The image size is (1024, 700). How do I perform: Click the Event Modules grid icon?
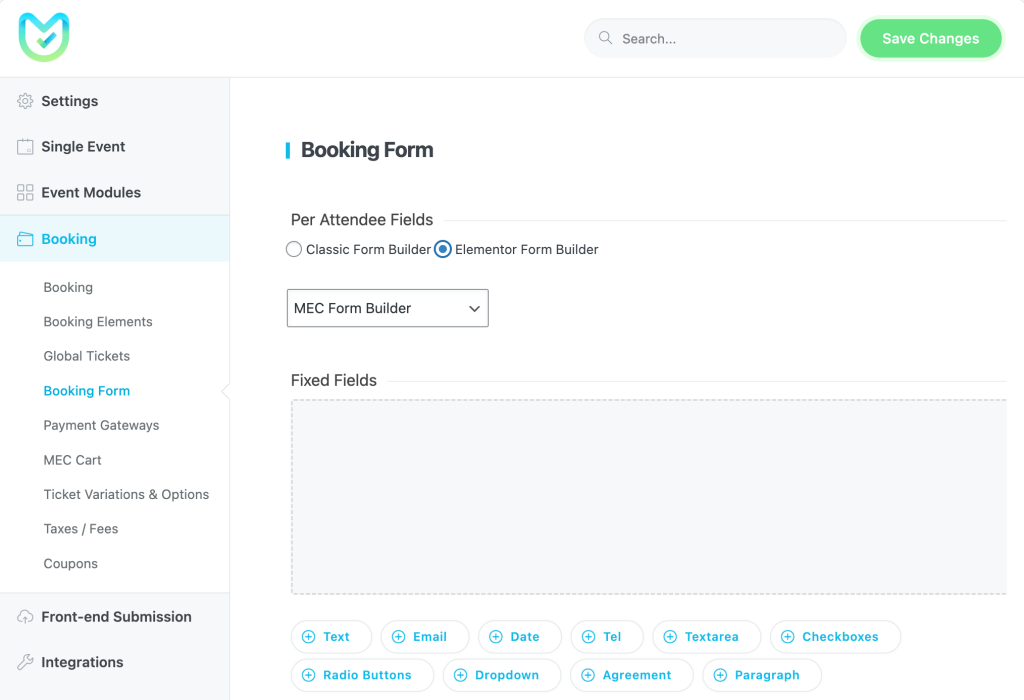click(x=23, y=192)
